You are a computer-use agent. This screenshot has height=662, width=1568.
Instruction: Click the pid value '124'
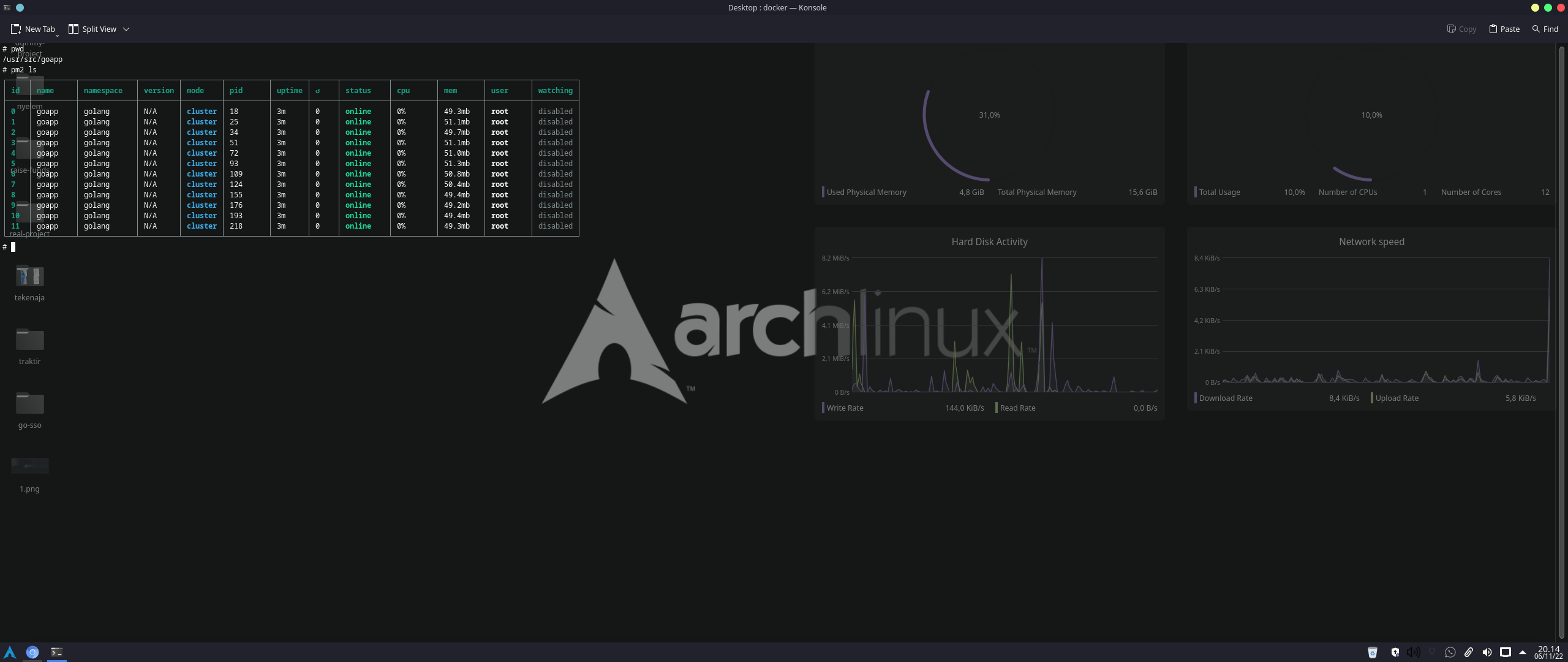click(236, 185)
